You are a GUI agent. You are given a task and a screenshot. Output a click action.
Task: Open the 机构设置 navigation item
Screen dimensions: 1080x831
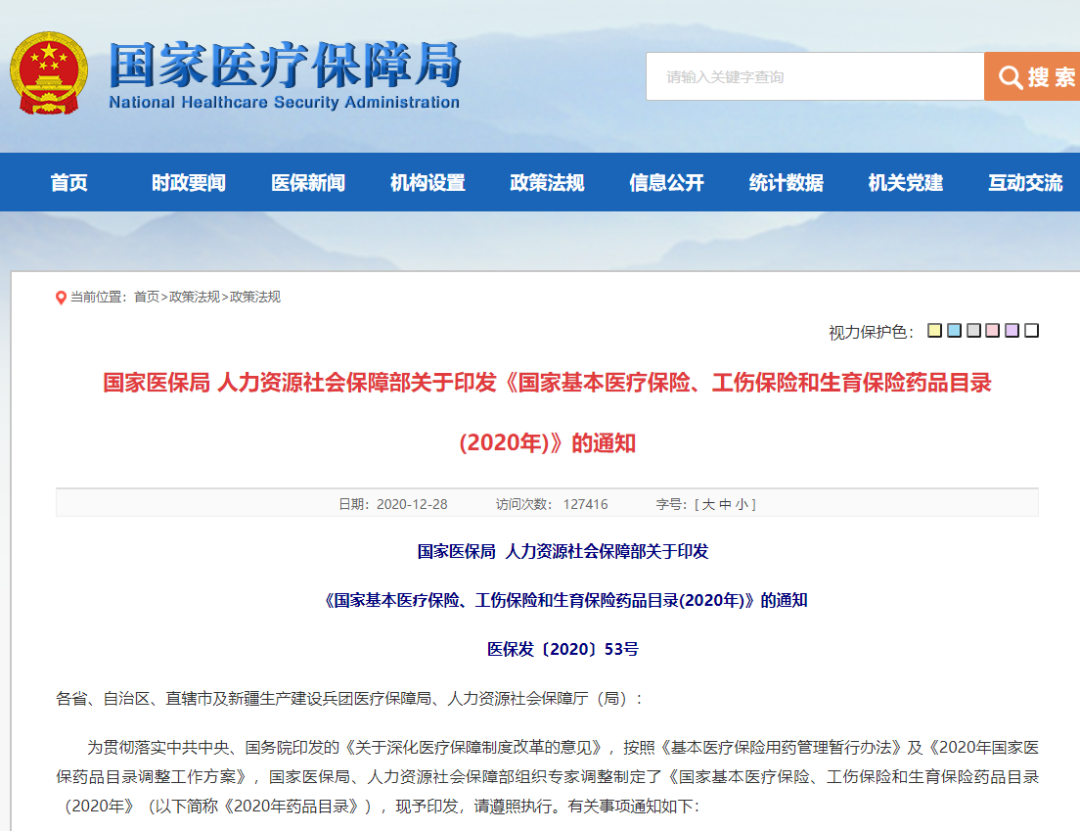[x=428, y=183]
